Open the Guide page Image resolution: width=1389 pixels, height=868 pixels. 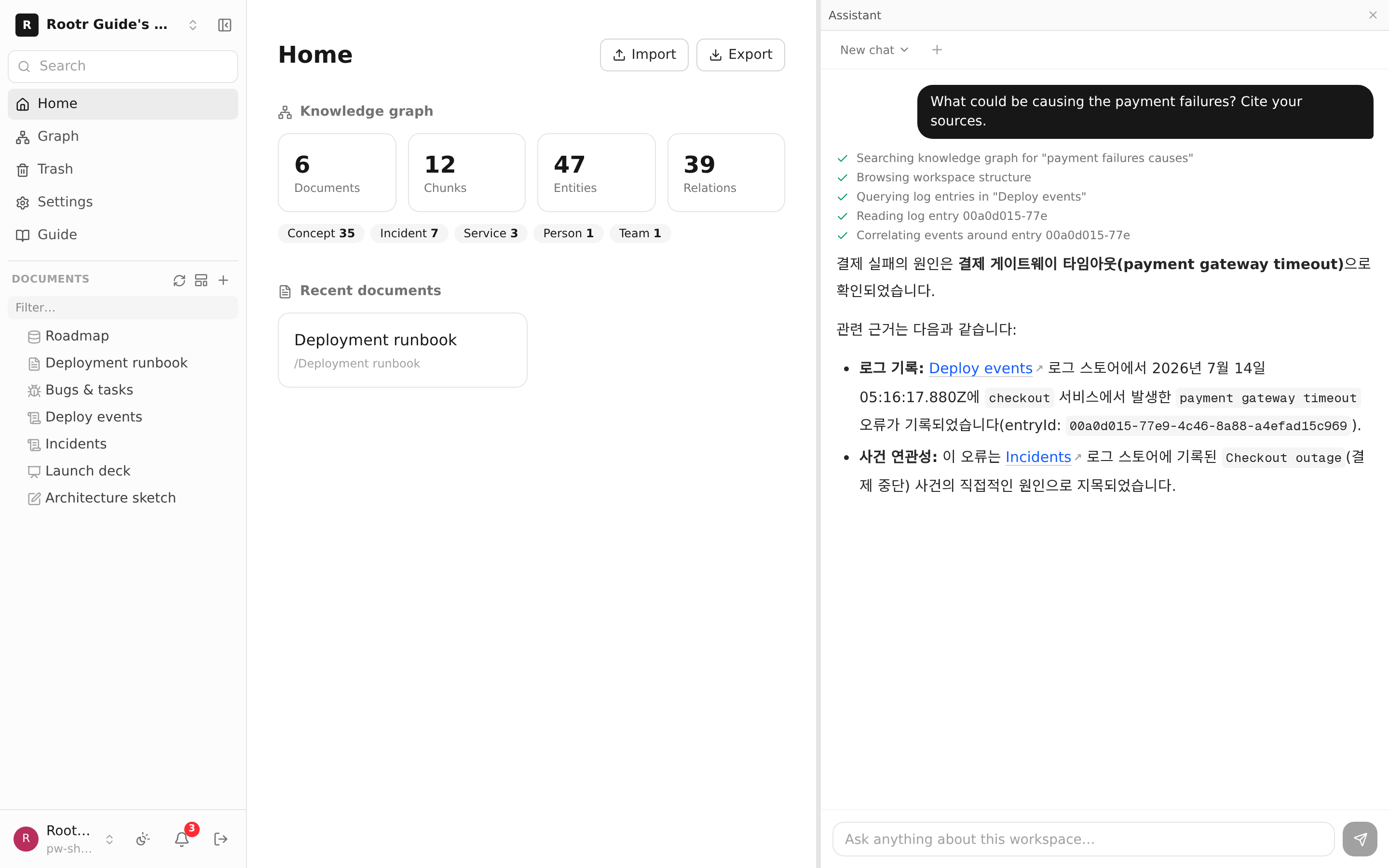(x=123, y=234)
